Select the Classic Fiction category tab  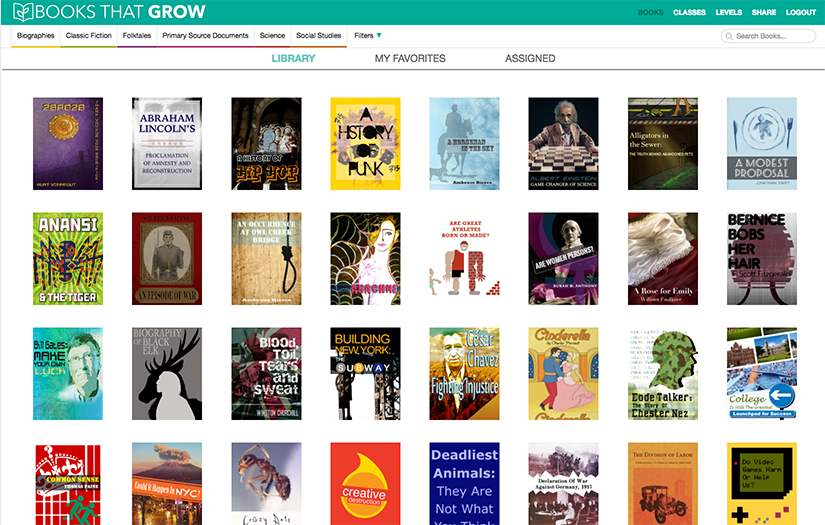[x=88, y=36]
